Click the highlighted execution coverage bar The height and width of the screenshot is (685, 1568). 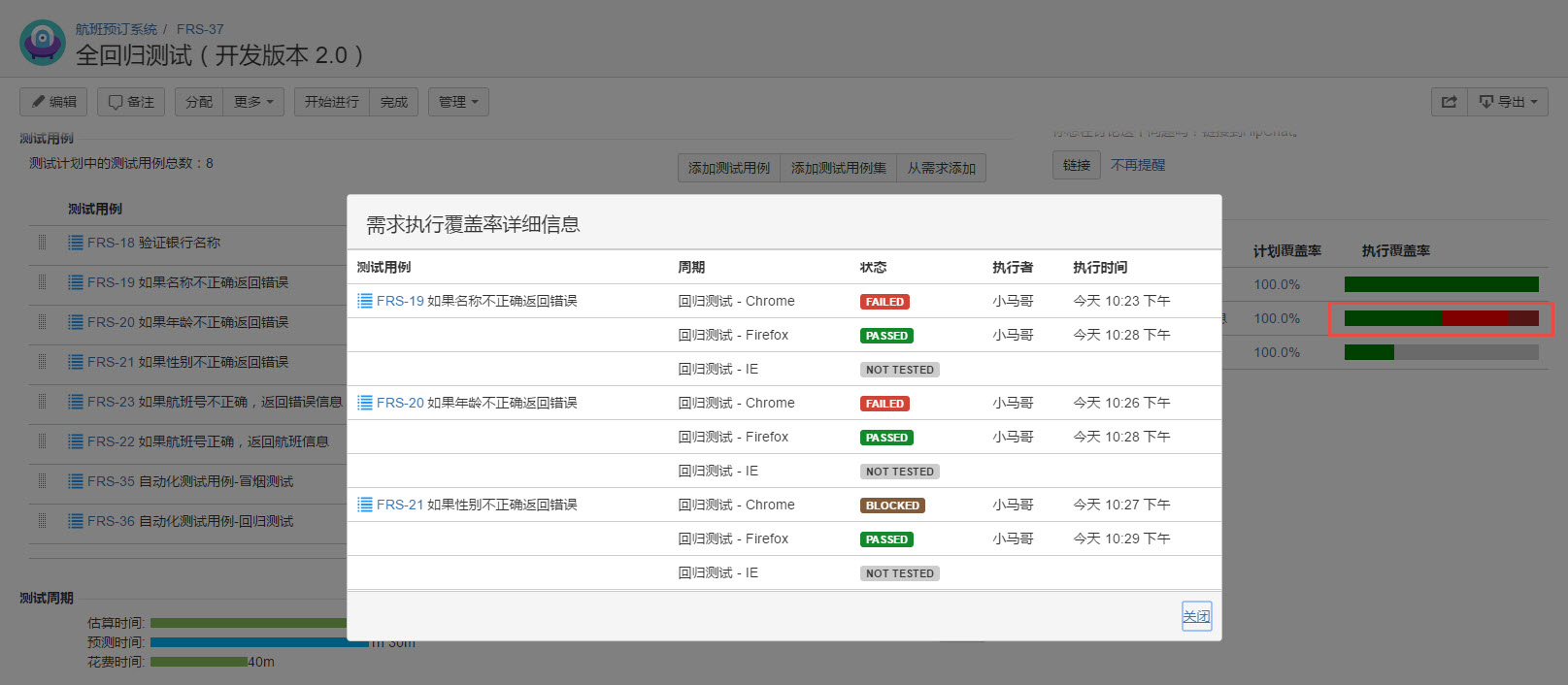click(x=1441, y=318)
